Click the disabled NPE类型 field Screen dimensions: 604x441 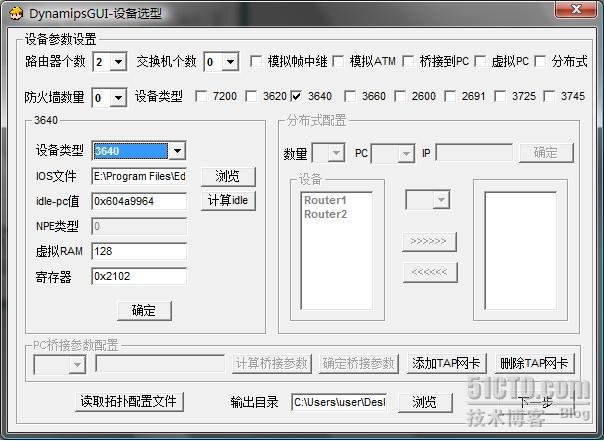(x=139, y=226)
